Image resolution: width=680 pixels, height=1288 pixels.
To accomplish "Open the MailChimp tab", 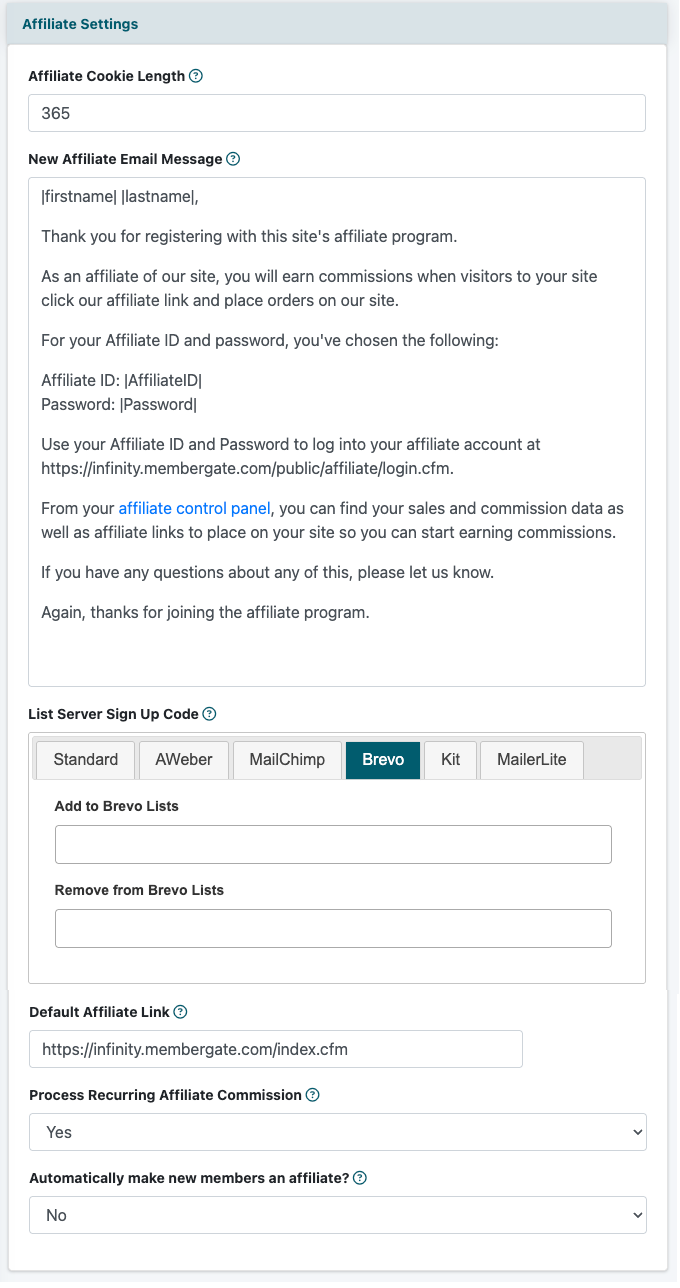I will [x=287, y=760].
